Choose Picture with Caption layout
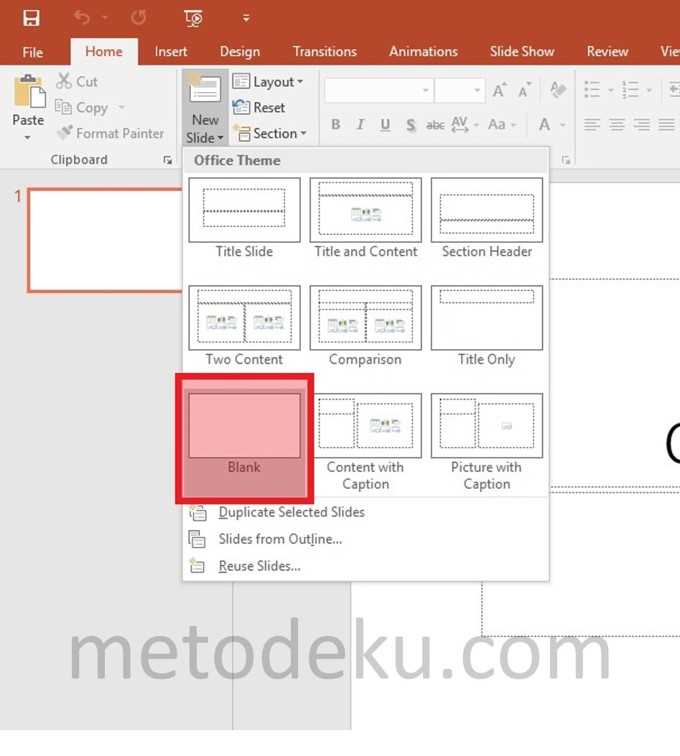Image resolution: width=680 pixels, height=756 pixels. pyautogui.click(x=487, y=443)
